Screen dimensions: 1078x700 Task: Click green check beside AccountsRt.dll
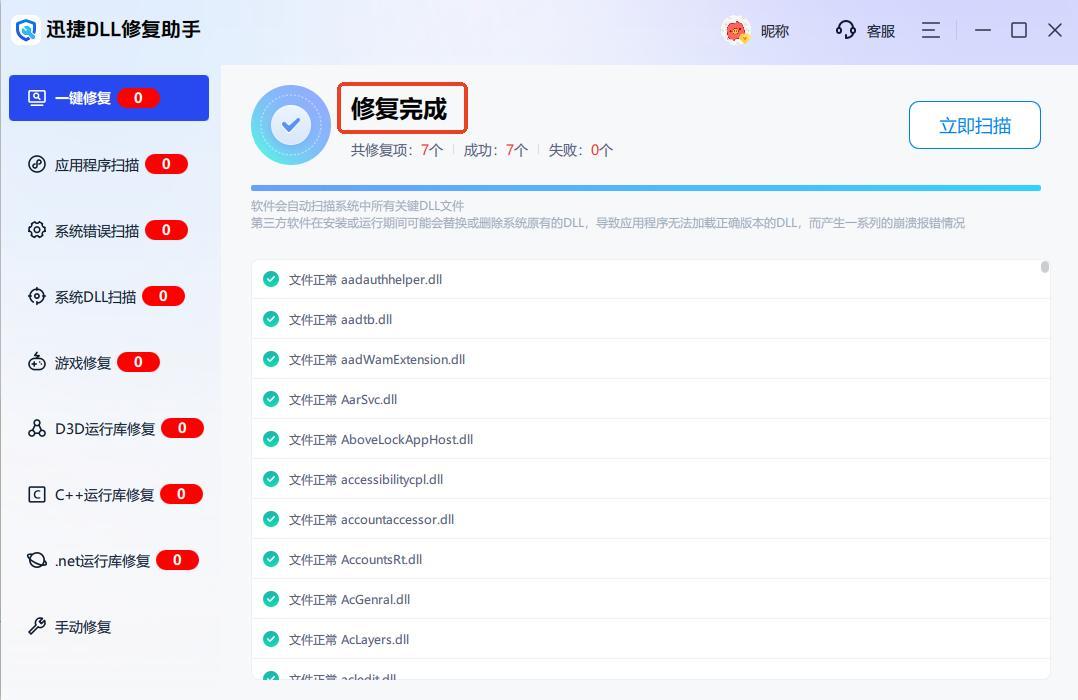click(x=270, y=559)
